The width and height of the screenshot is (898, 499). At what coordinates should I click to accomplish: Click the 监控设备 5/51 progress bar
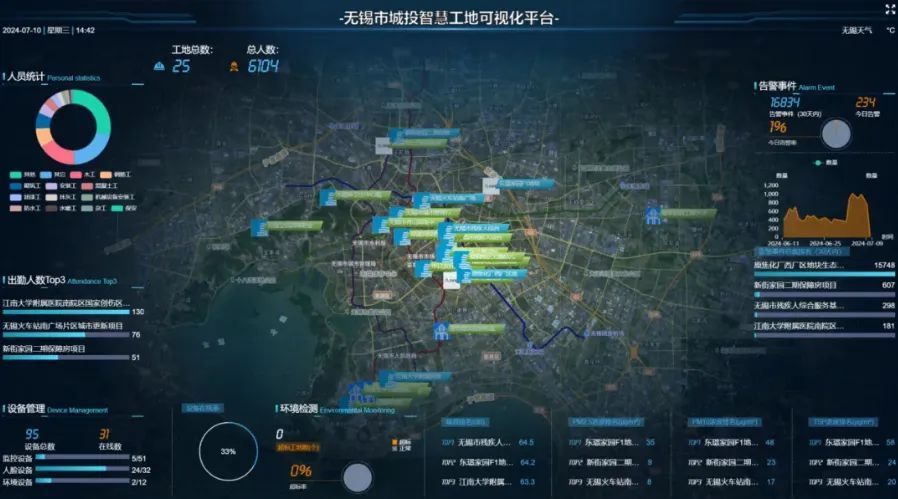point(82,457)
